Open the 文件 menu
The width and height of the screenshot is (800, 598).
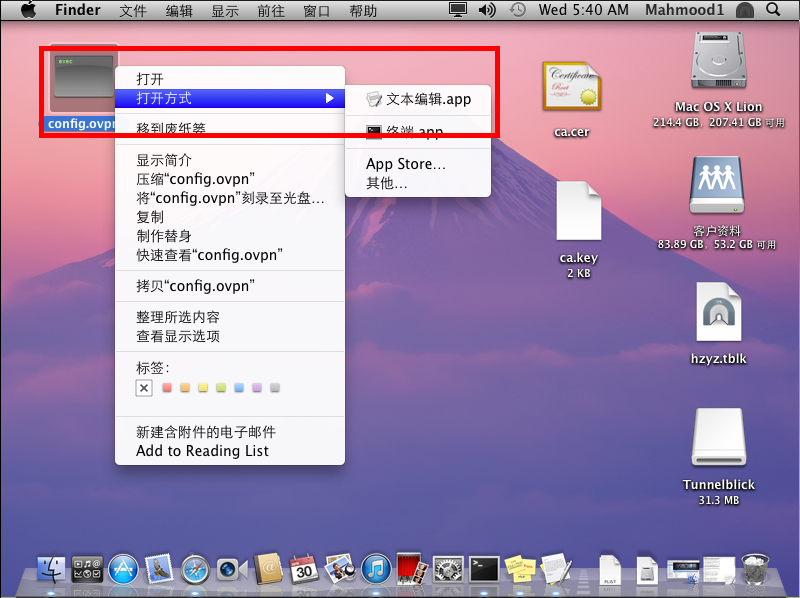coord(133,10)
